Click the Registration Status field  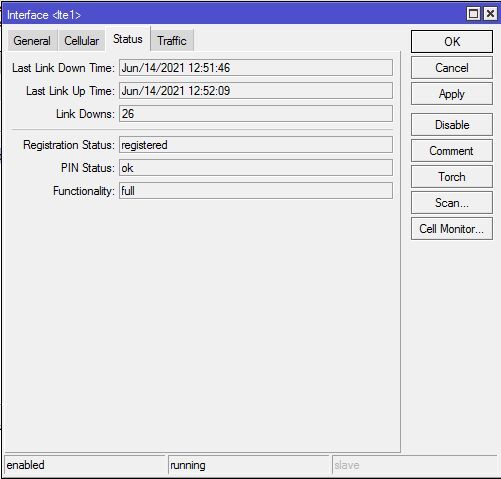256,145
